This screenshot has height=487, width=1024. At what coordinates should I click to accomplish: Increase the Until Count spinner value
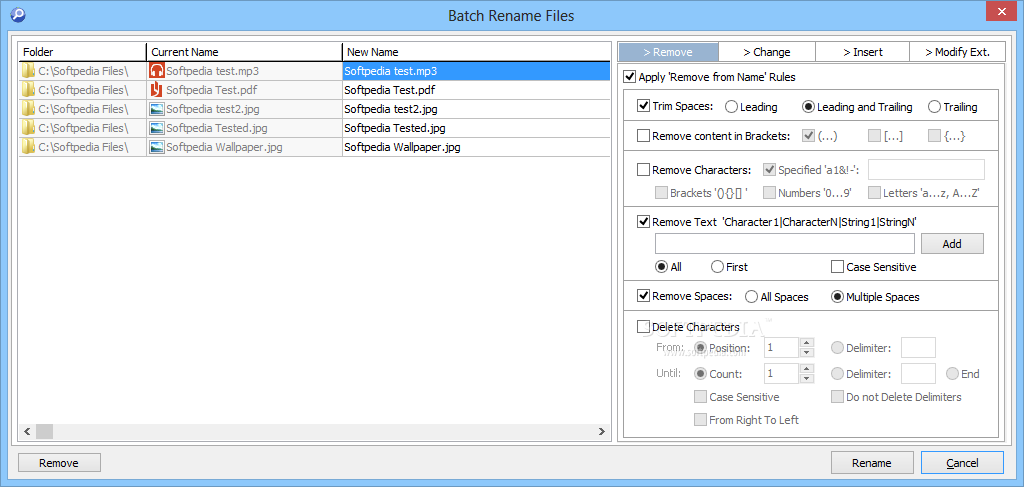pyautogui.click(x=807, y=369)
